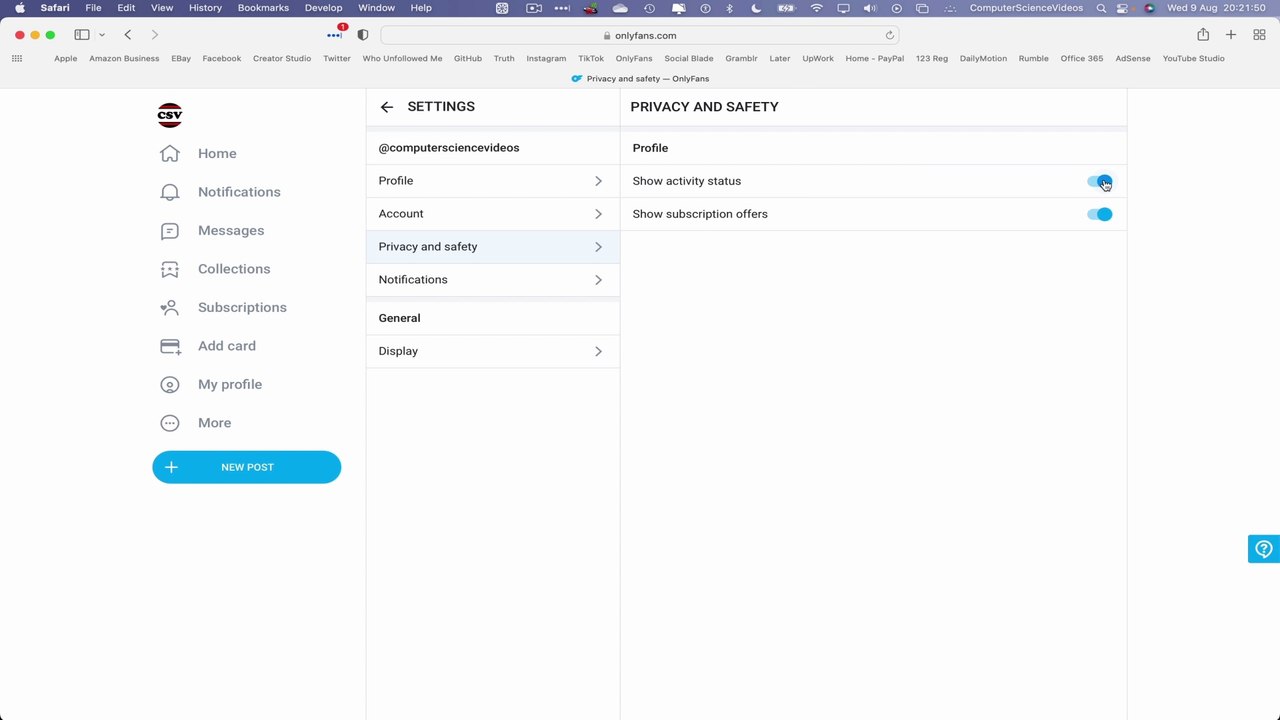Click the onlyfans.com address bar

pyautogui.click(x=640, y=35)
